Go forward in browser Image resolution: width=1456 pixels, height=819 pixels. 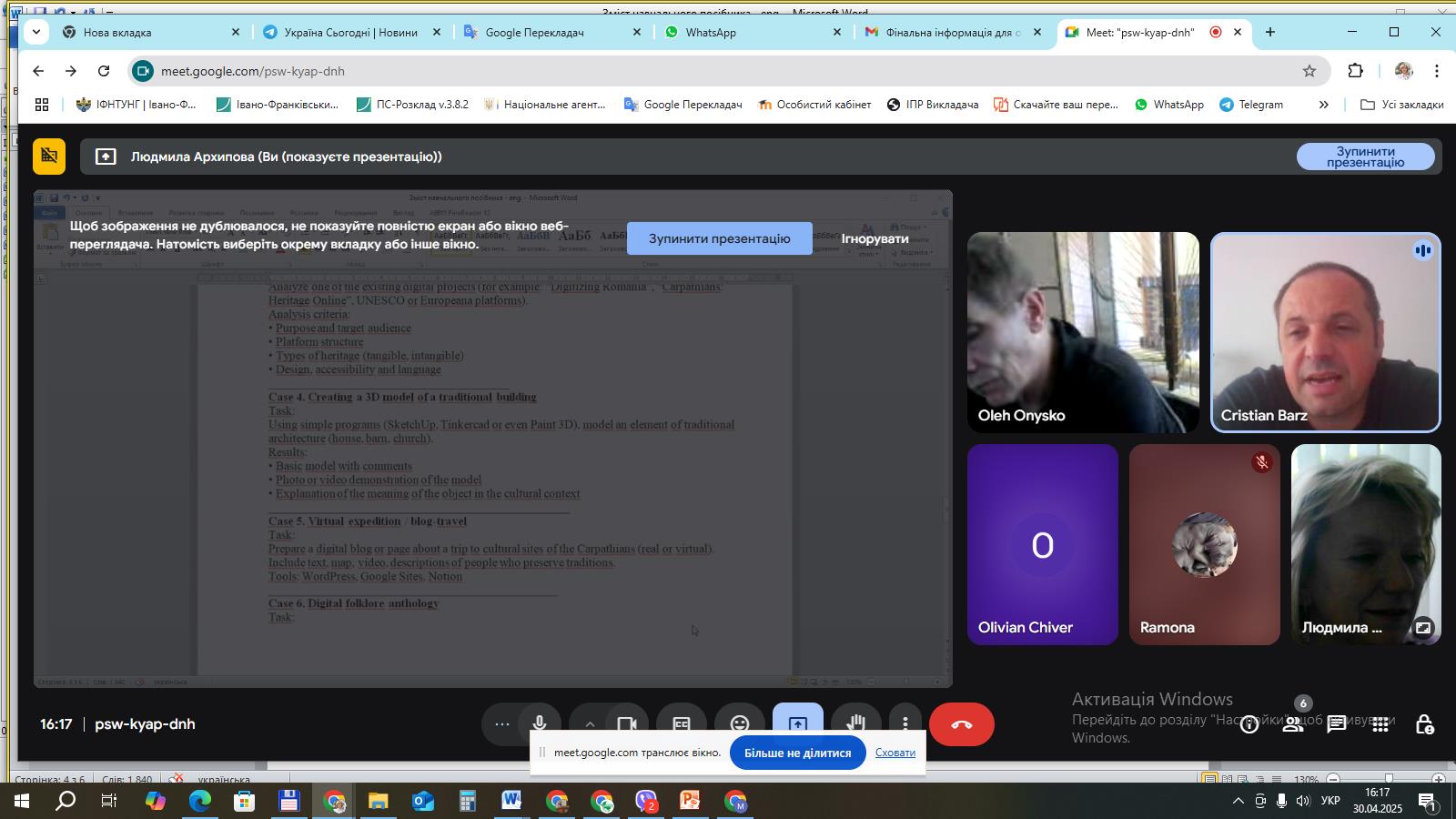[x=71, y=71]
